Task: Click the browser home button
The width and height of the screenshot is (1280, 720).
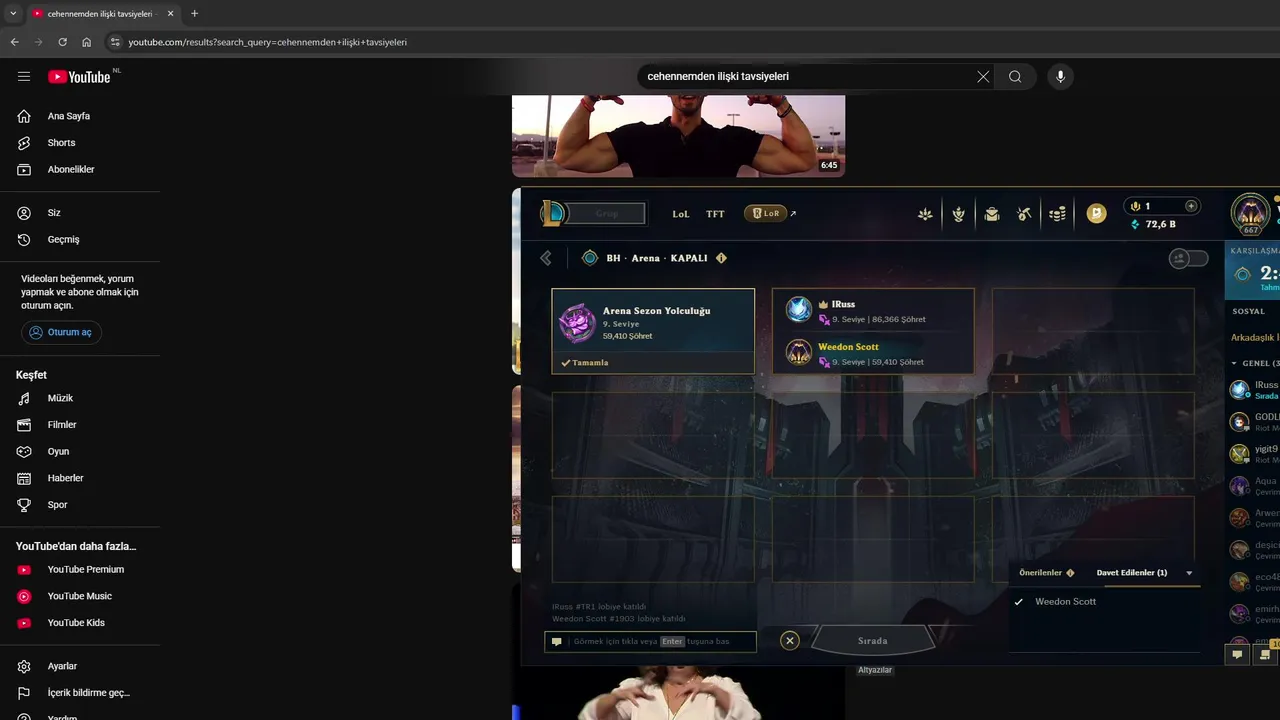Action: (86, 42)
